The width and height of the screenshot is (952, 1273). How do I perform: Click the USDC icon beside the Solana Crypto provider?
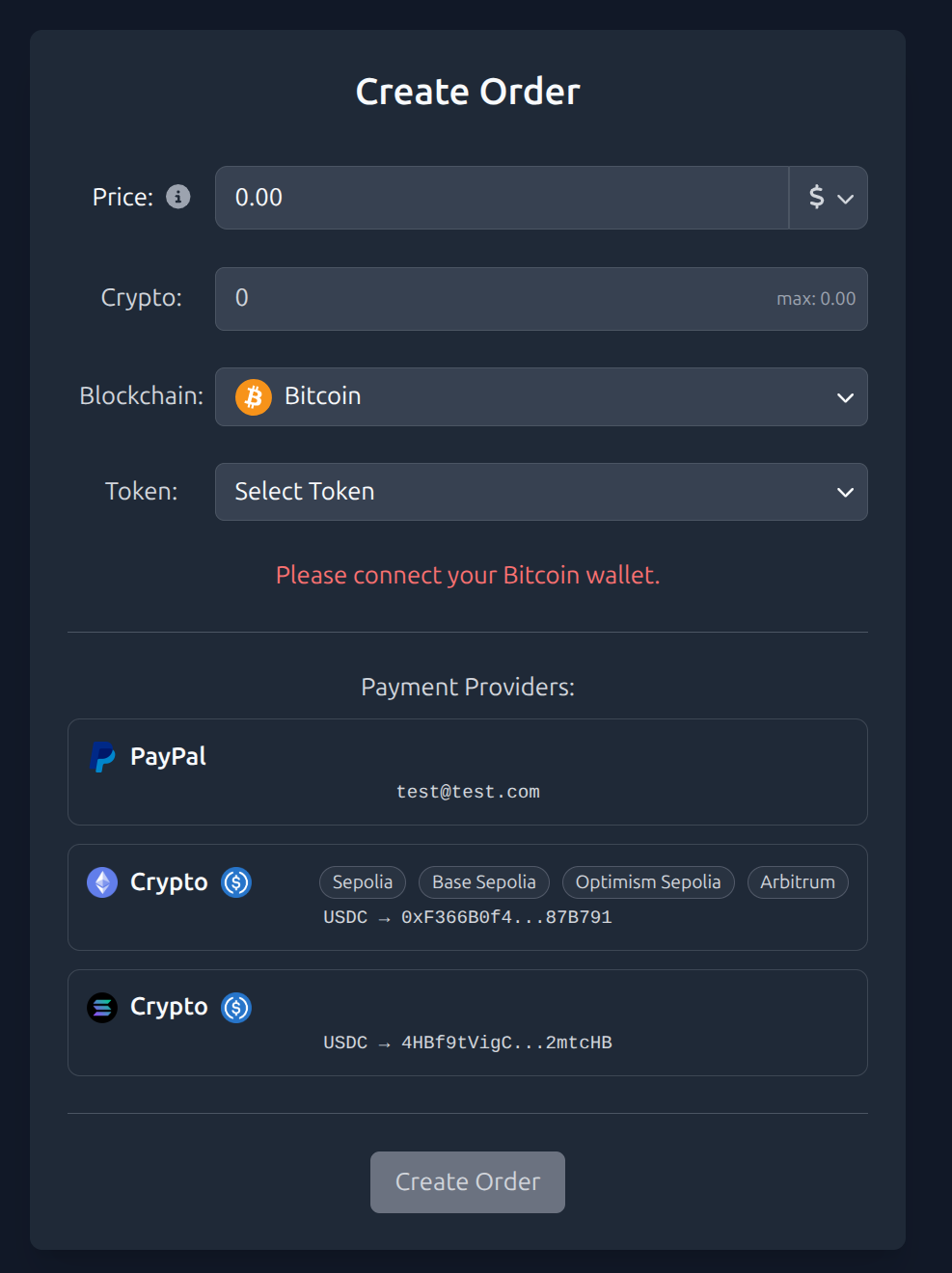pos(235,1008)
